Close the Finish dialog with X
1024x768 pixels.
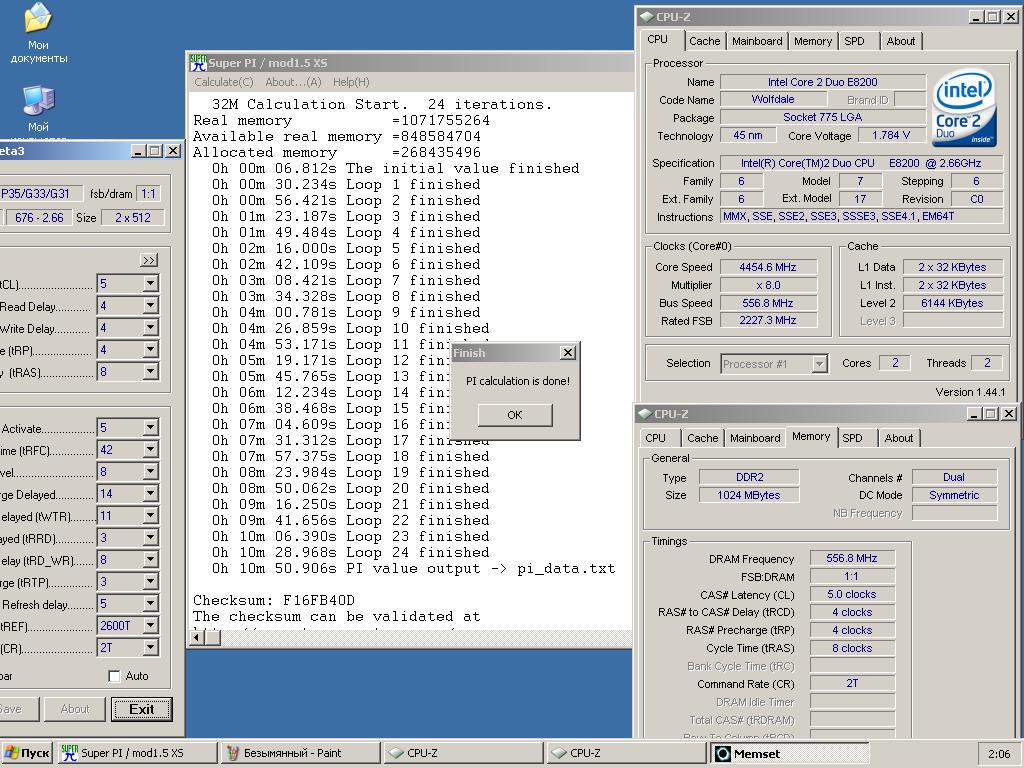568,353
